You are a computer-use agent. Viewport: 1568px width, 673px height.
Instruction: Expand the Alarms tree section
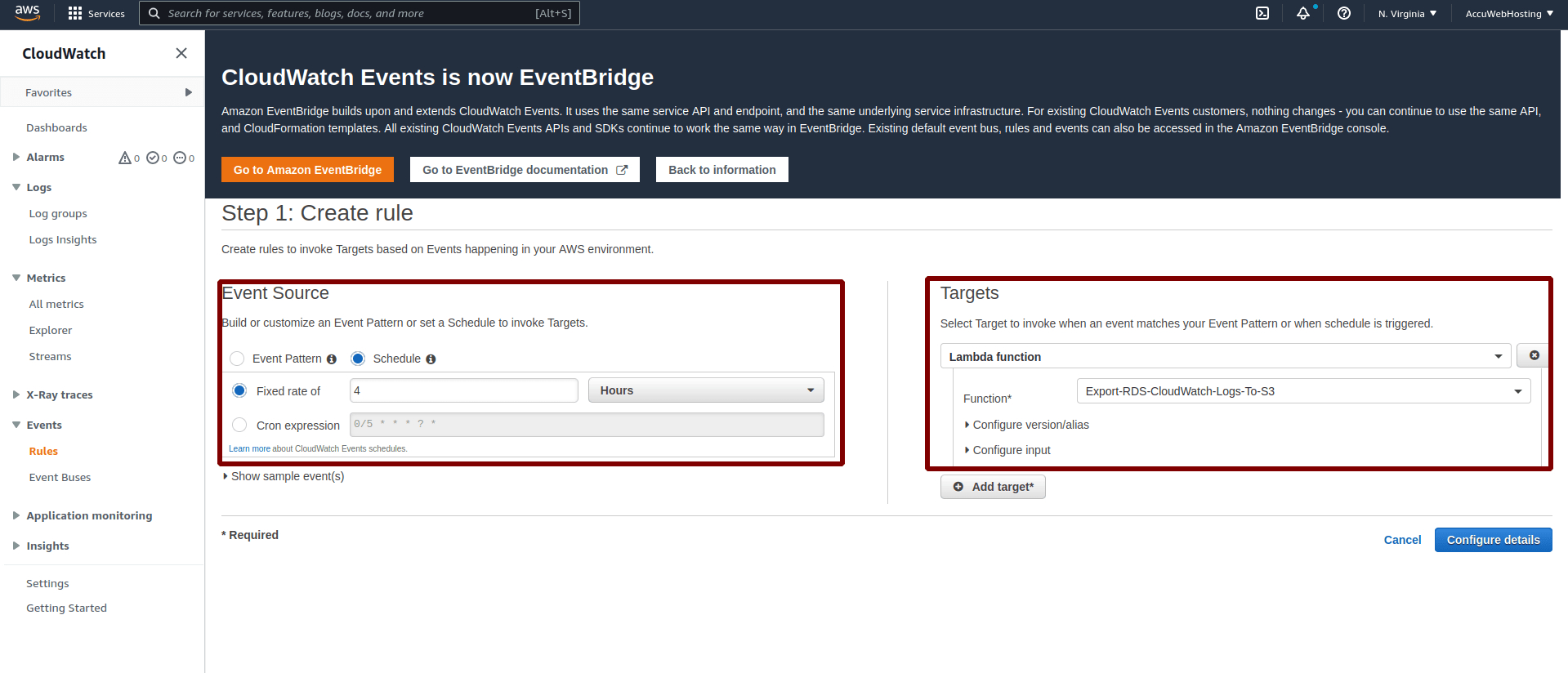pyautogui.click(x=16, y=157)
